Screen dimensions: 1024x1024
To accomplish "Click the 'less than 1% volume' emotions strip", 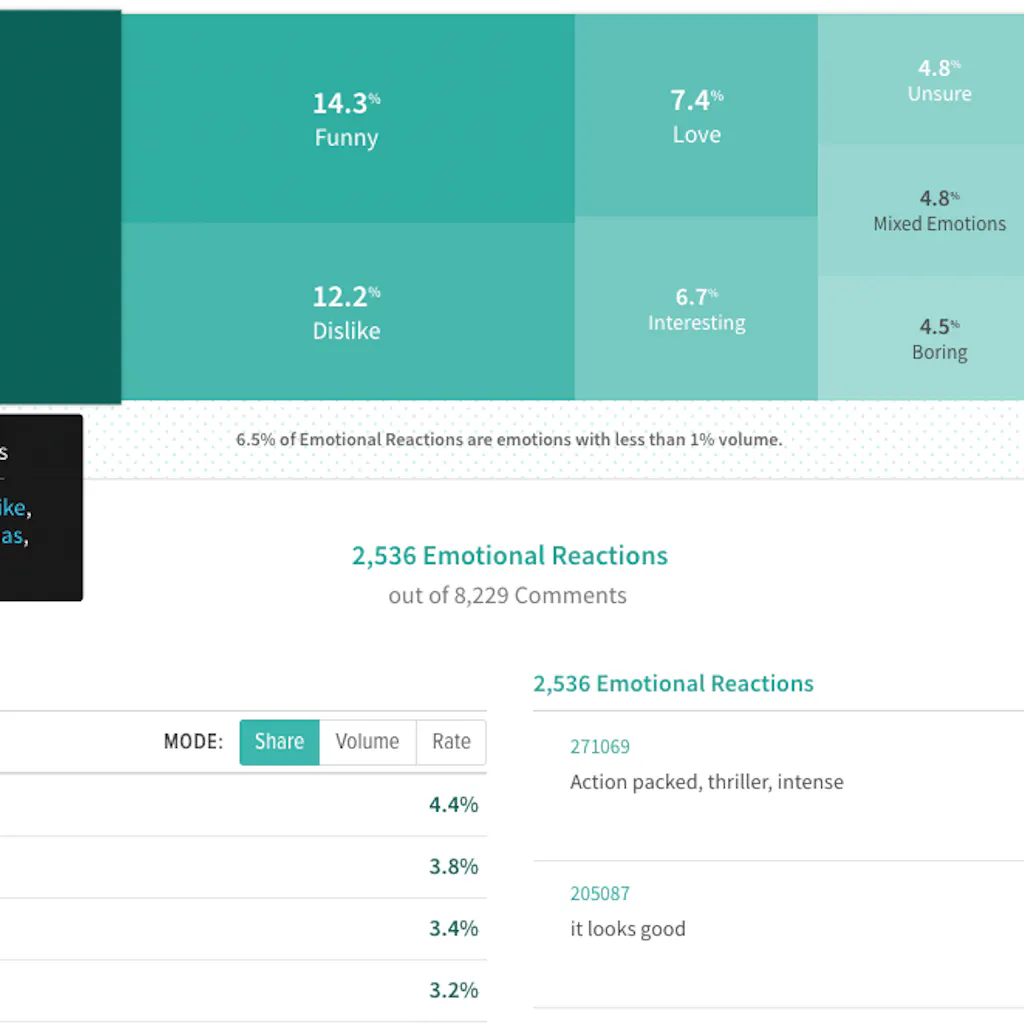I will click(509, 439).
